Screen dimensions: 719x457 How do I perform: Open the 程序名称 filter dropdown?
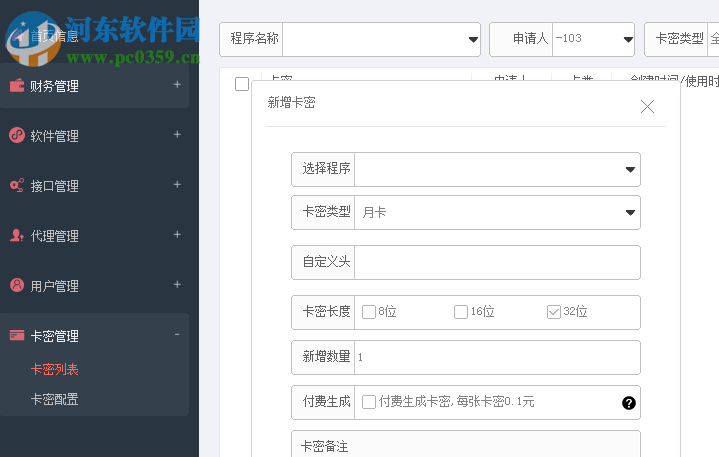[x=382, y=39]
